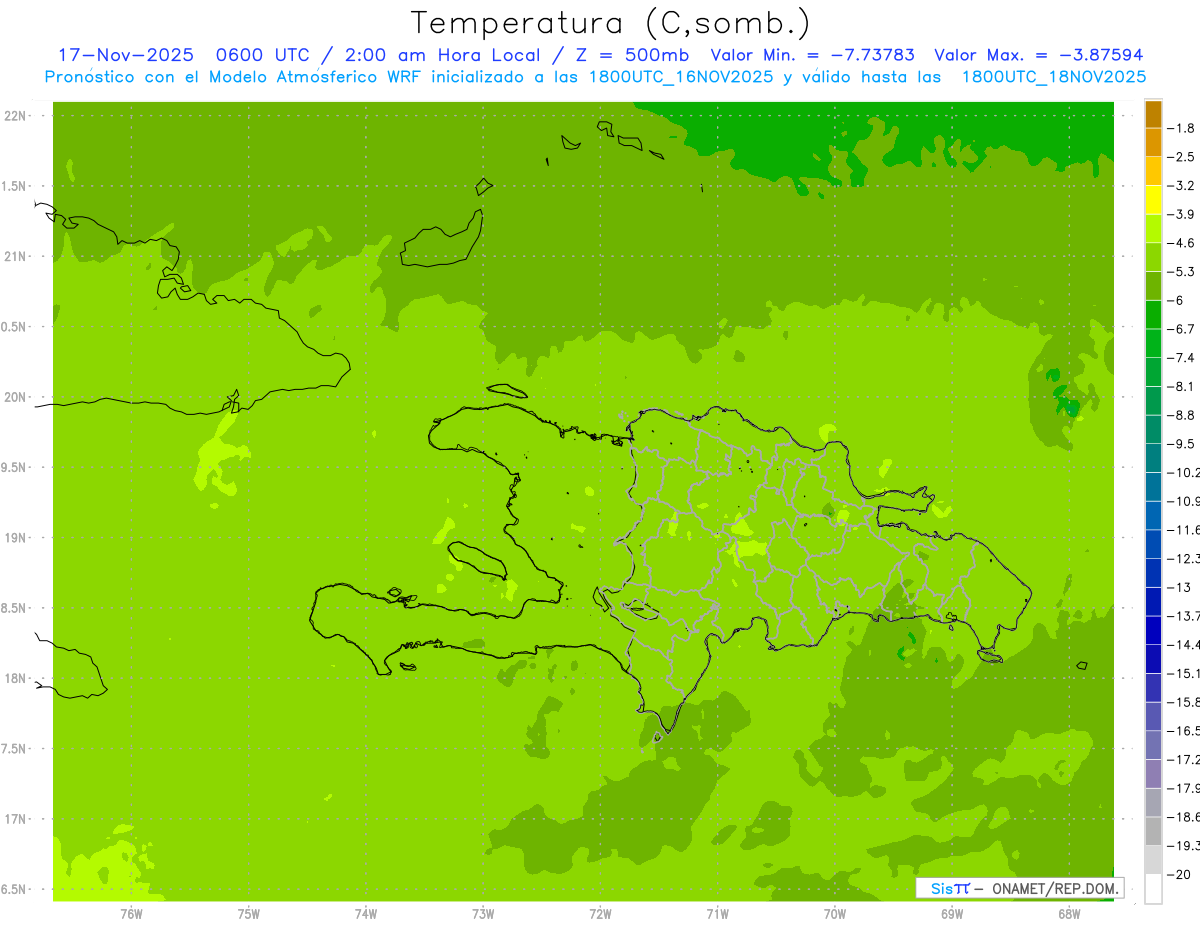Screen dimensions: 1200x927
Task: Click the '71W' longitude label
Action: pos(717,915)
